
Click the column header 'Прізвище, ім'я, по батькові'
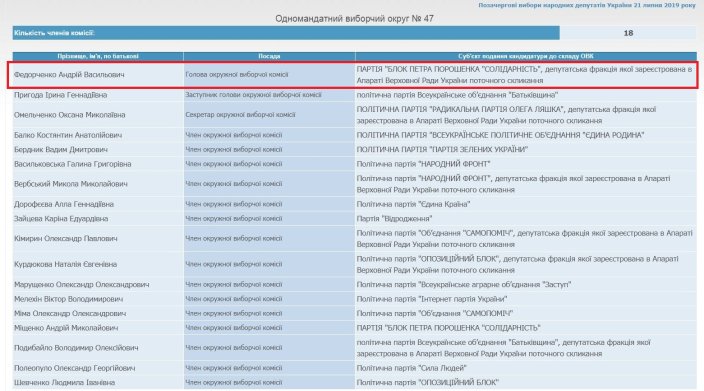coord(98,56)
